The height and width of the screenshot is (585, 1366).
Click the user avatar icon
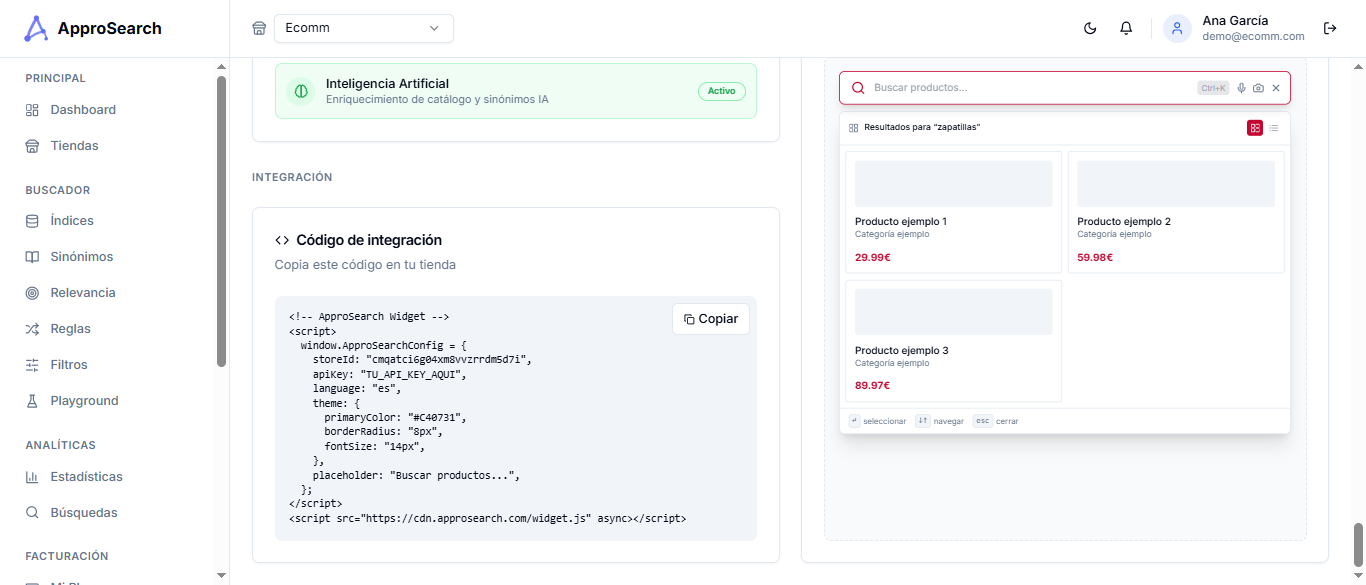(1177, 28)
